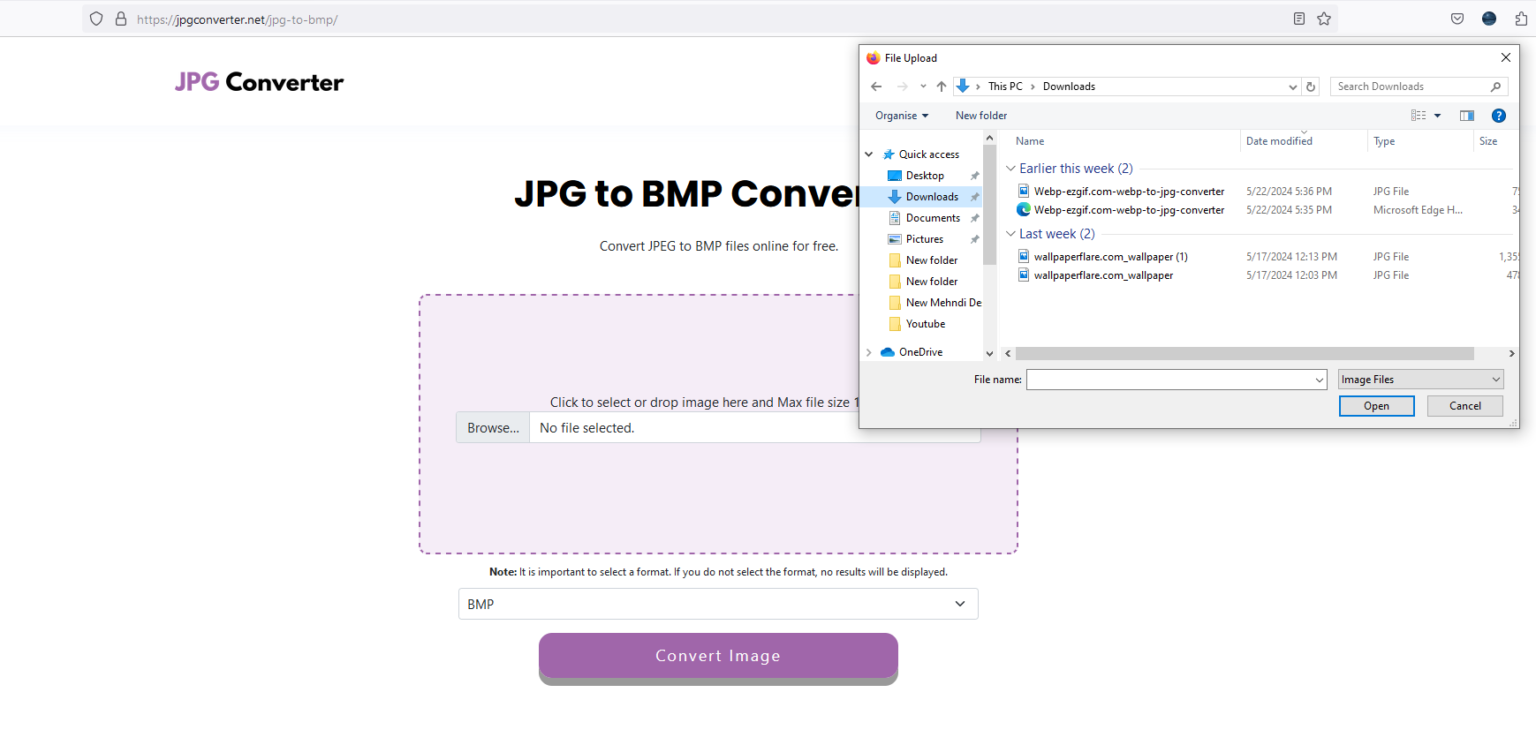The image size is (1536, 730).
Task: Change the file view layout icon
Action: tap(1418, 116)
